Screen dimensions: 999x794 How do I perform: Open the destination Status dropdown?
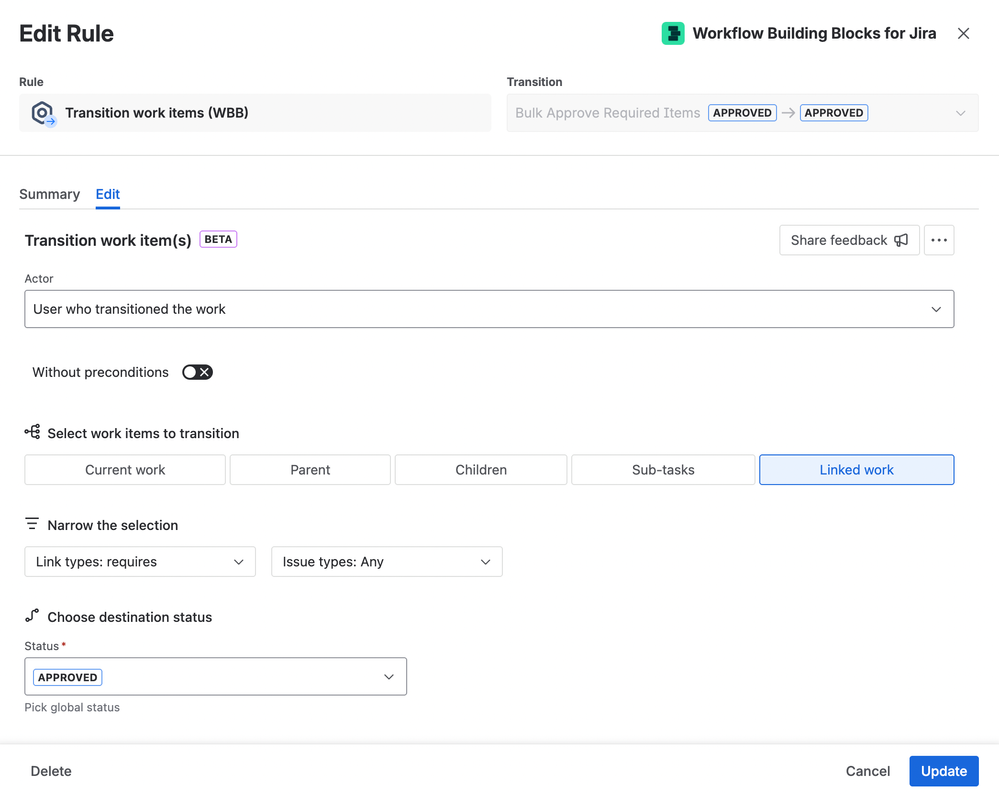point(215,677)
